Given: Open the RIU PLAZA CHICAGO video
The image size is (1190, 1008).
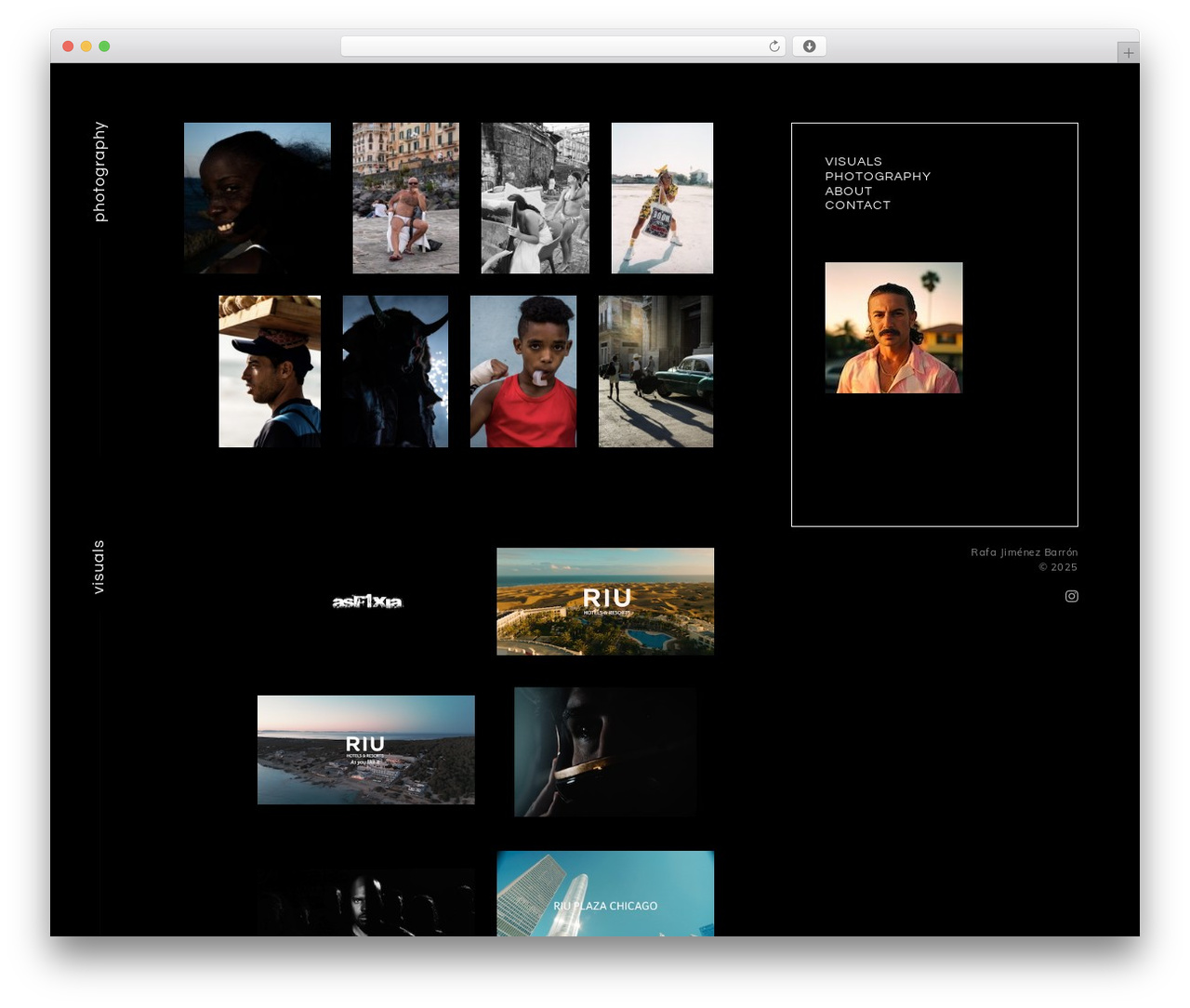Looking at the screenshot, I should (605, 894).
